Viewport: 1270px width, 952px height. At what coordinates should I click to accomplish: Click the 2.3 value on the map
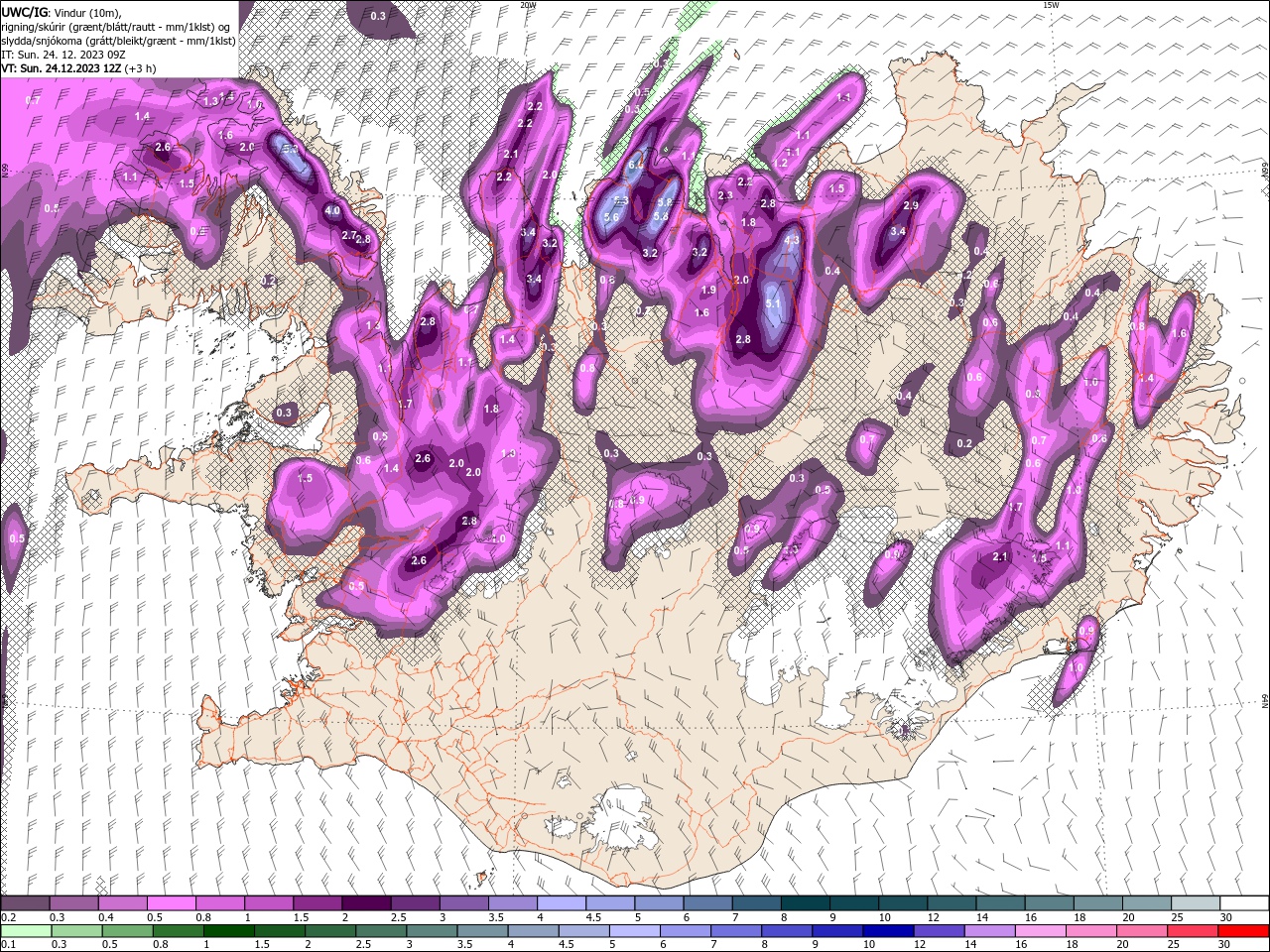[x=725, y=195]
